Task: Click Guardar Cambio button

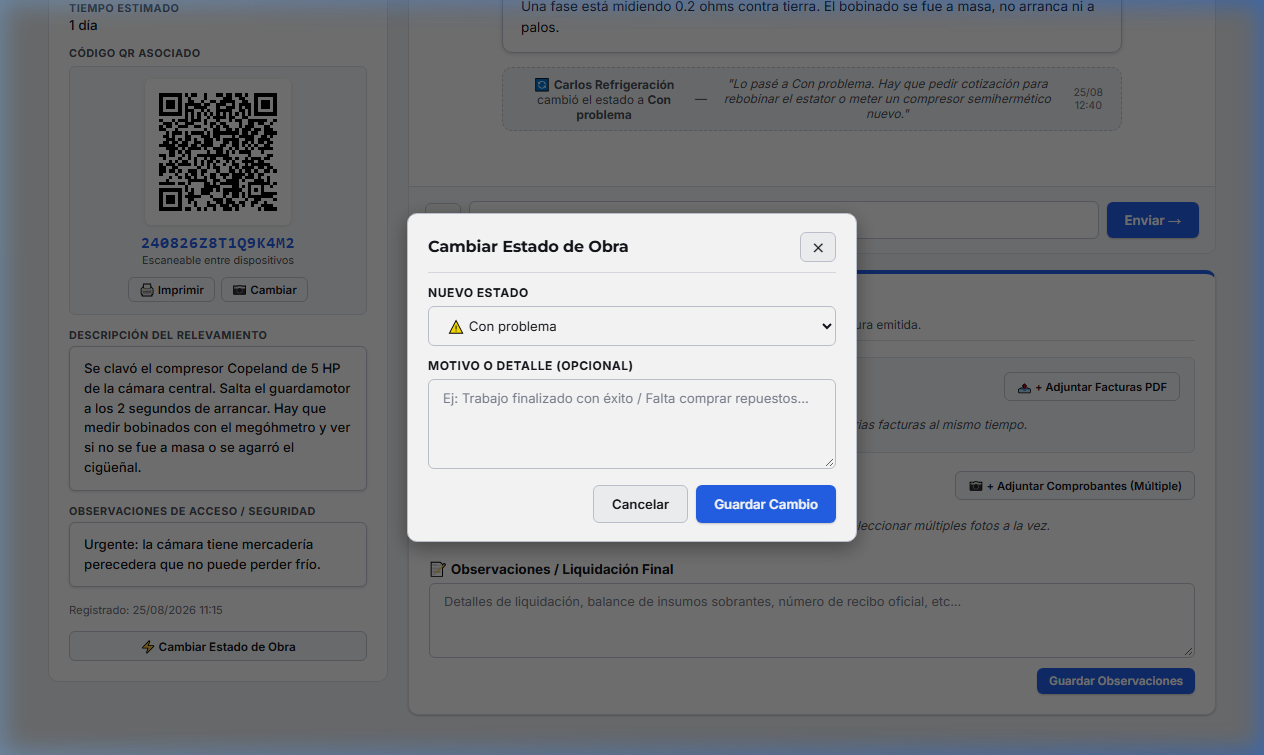Action: 766,504
